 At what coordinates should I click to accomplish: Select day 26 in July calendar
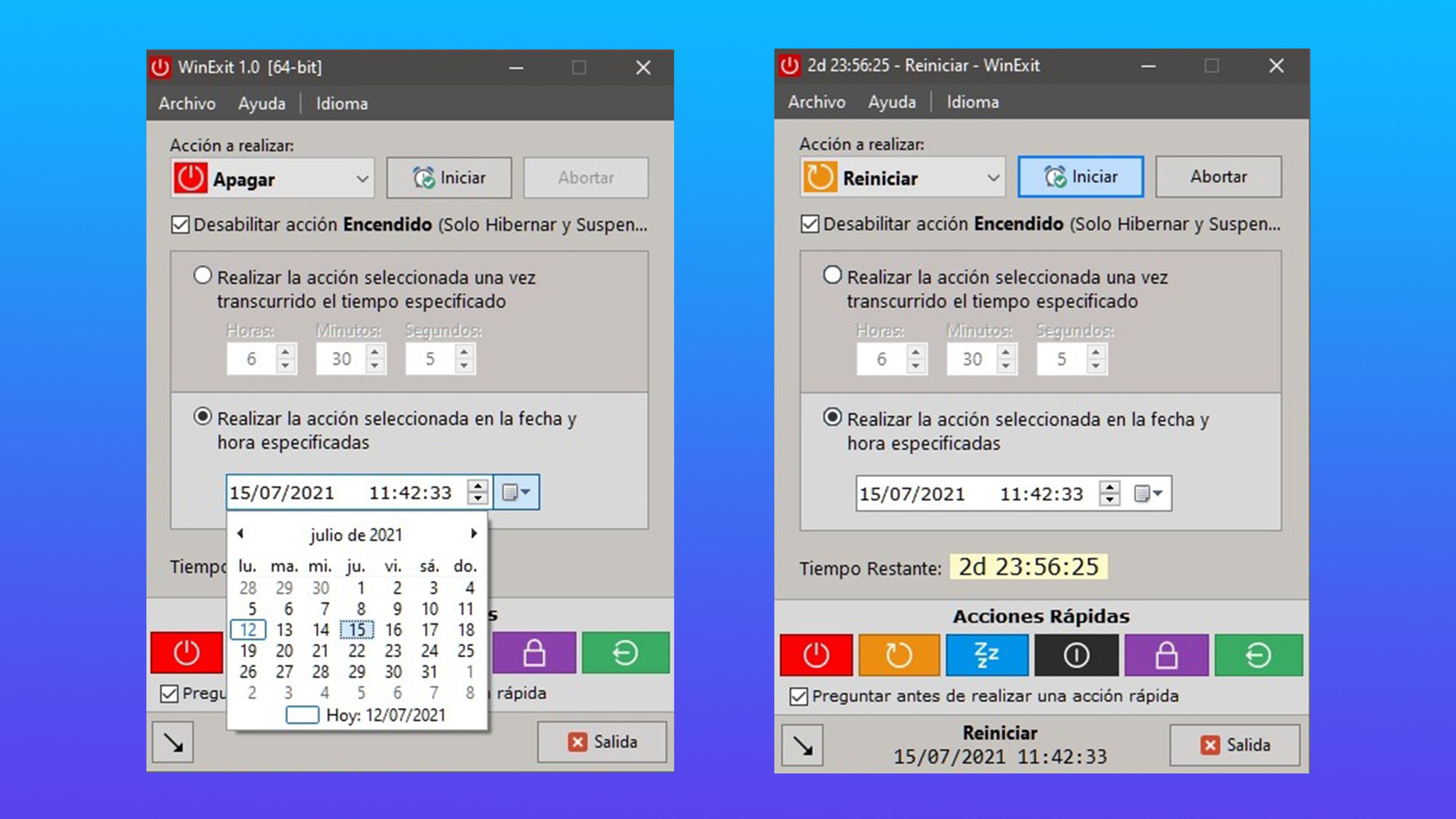pyautogui.click(x=248, y=672)
